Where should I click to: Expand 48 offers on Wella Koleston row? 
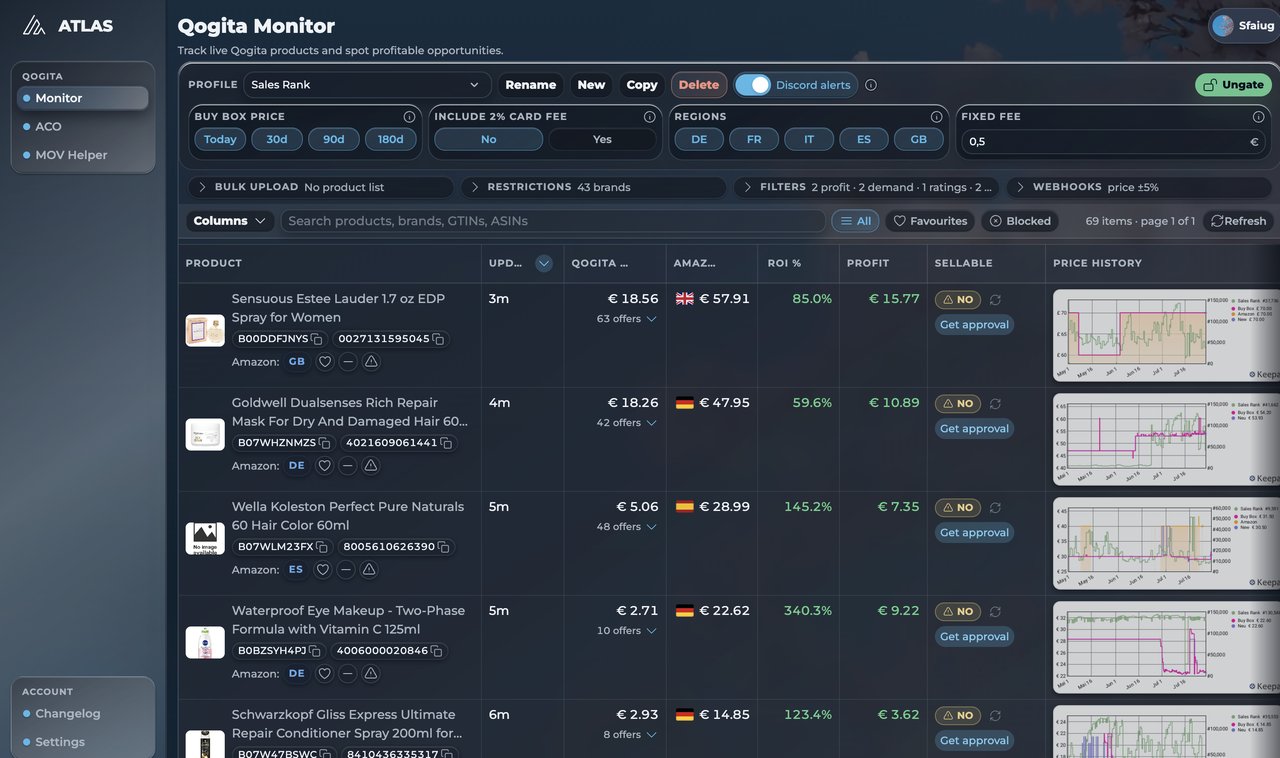click(627, 527)
